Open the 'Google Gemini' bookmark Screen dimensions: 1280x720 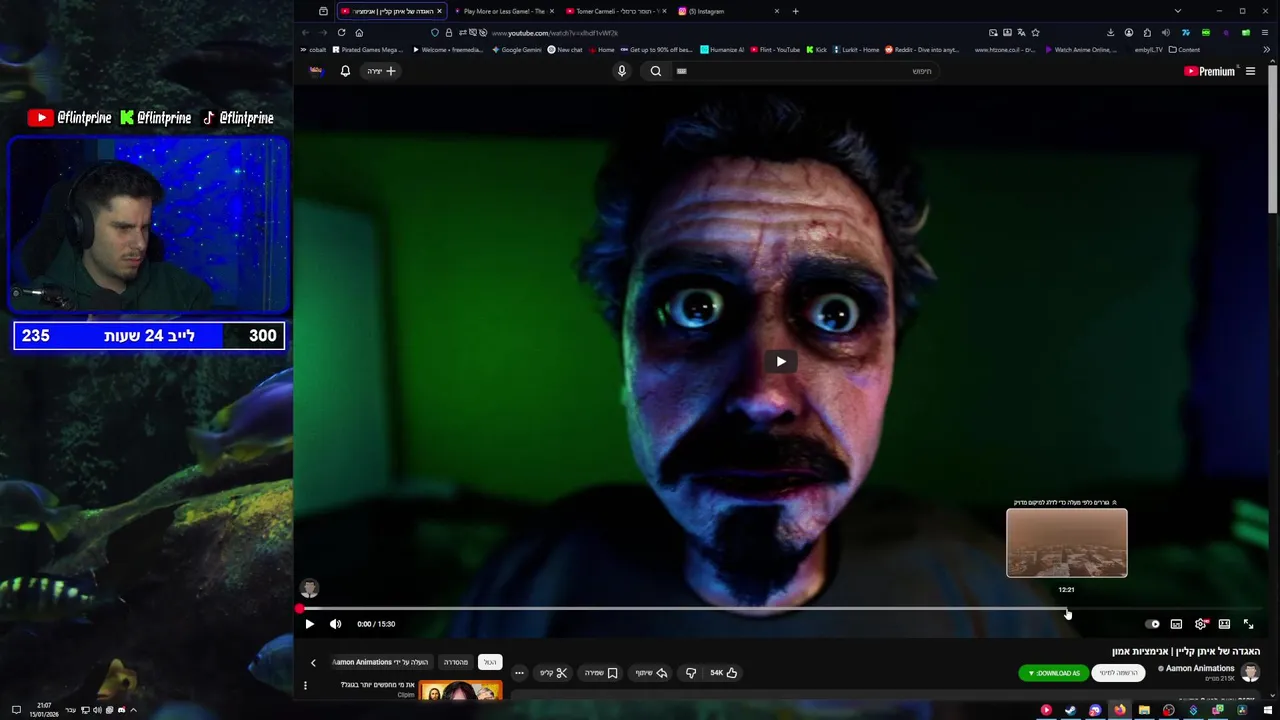(x=516, y=49)
